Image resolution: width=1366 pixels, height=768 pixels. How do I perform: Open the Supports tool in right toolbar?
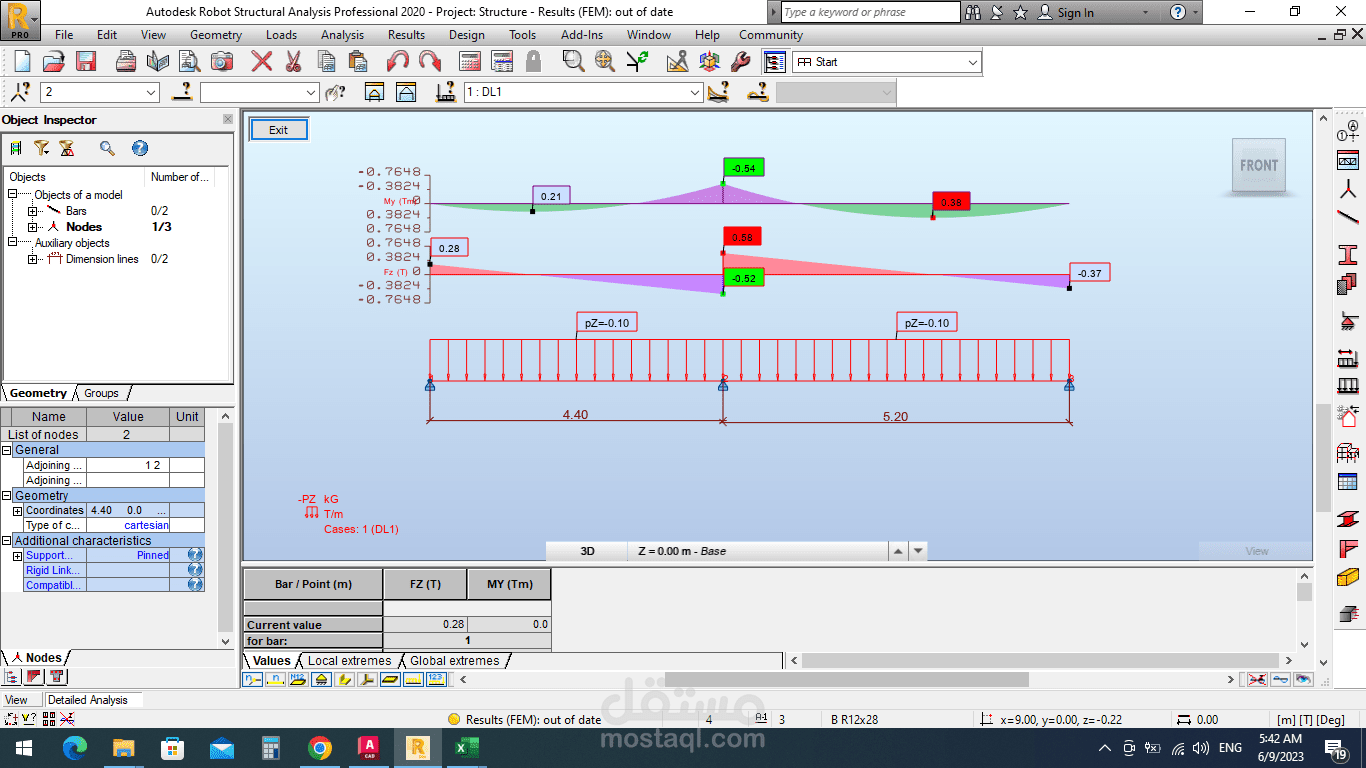pos(1348,322)
